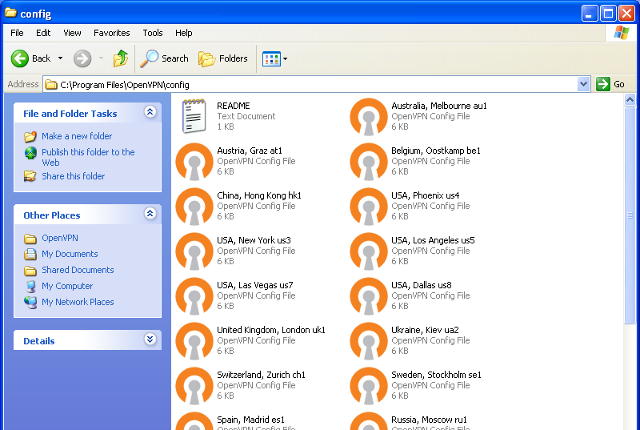Select the Spain, Madrid es1 file name
640x430 pixels.
251,420
